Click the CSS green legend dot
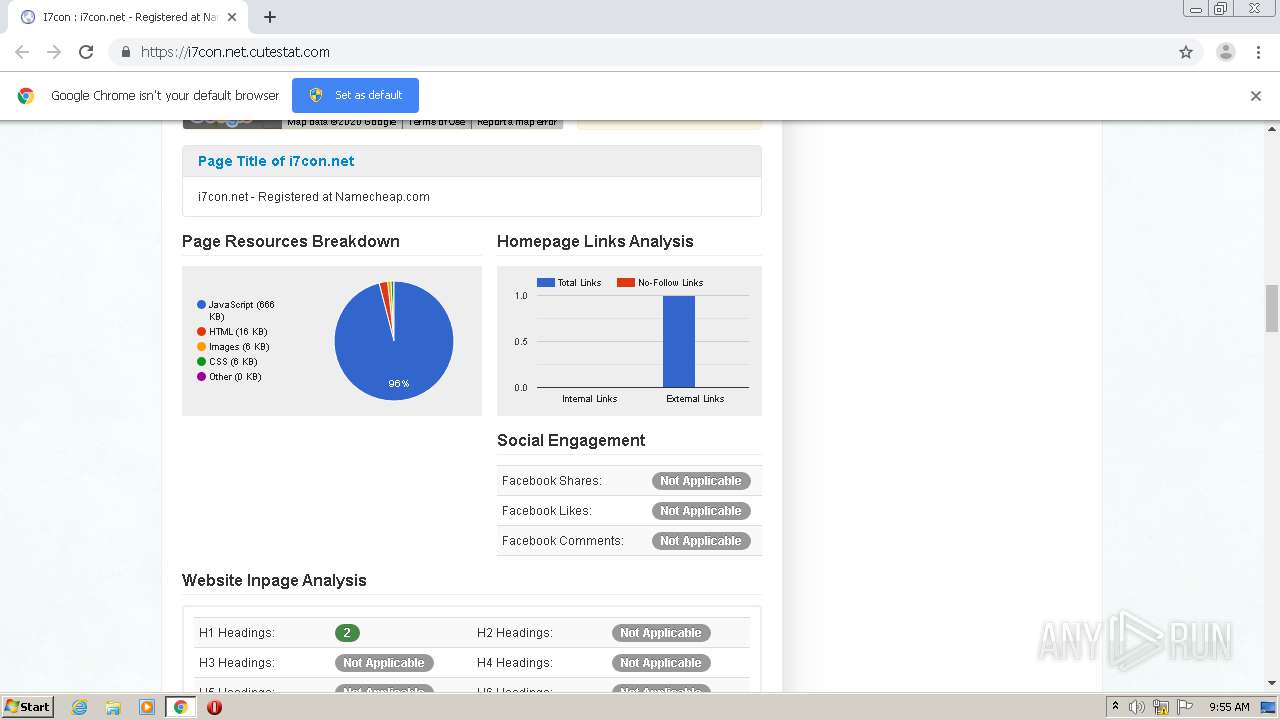The height and width of the screenshot is (720, 1280). click(201, 361)
